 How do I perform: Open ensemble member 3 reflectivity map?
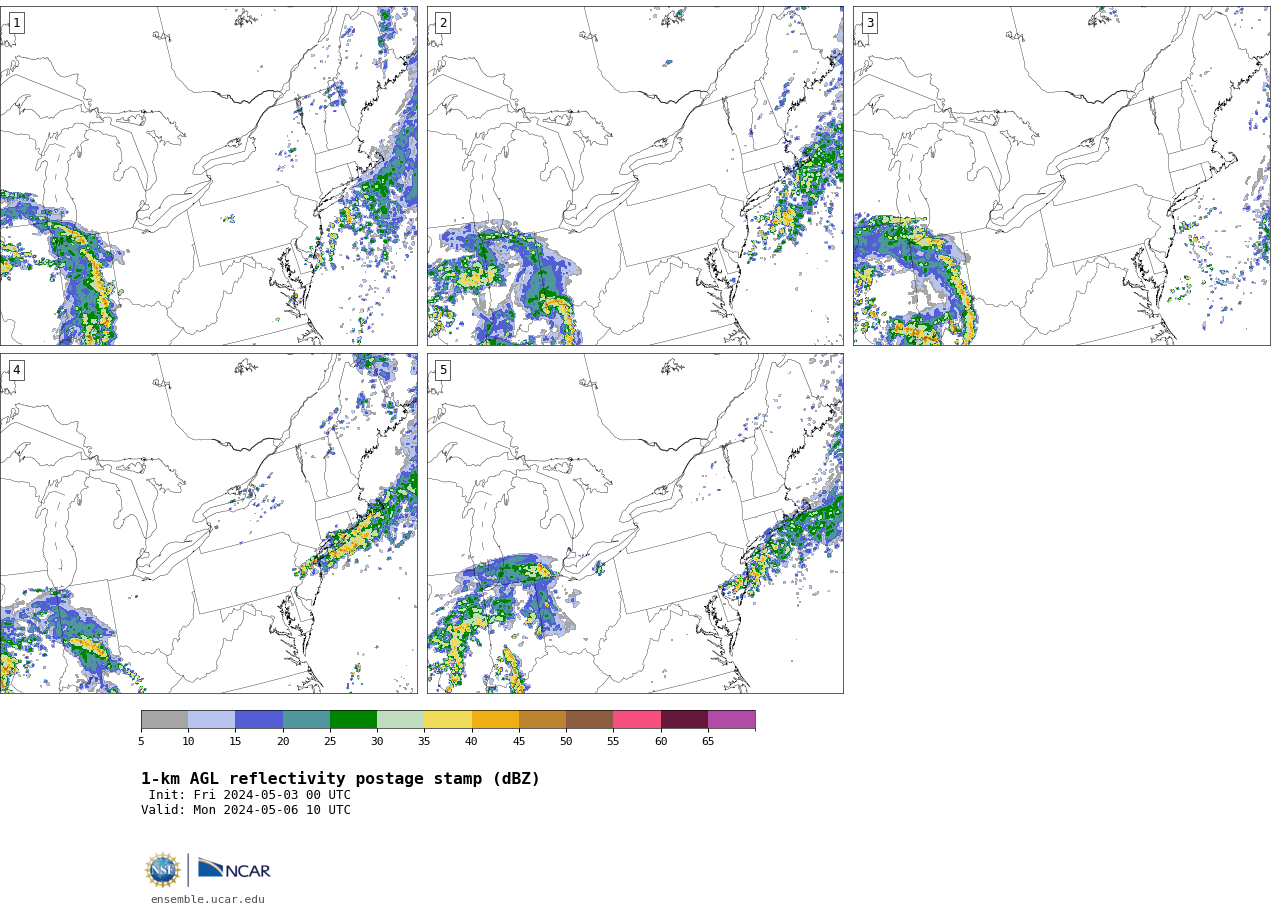[1062, 176]
